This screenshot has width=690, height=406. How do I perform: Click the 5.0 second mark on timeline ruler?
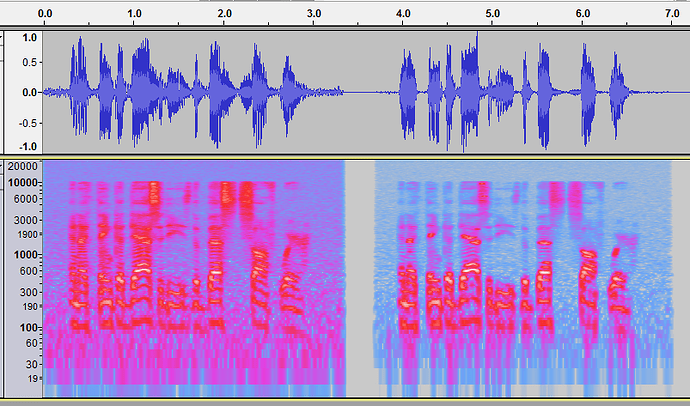pos(493,14)
